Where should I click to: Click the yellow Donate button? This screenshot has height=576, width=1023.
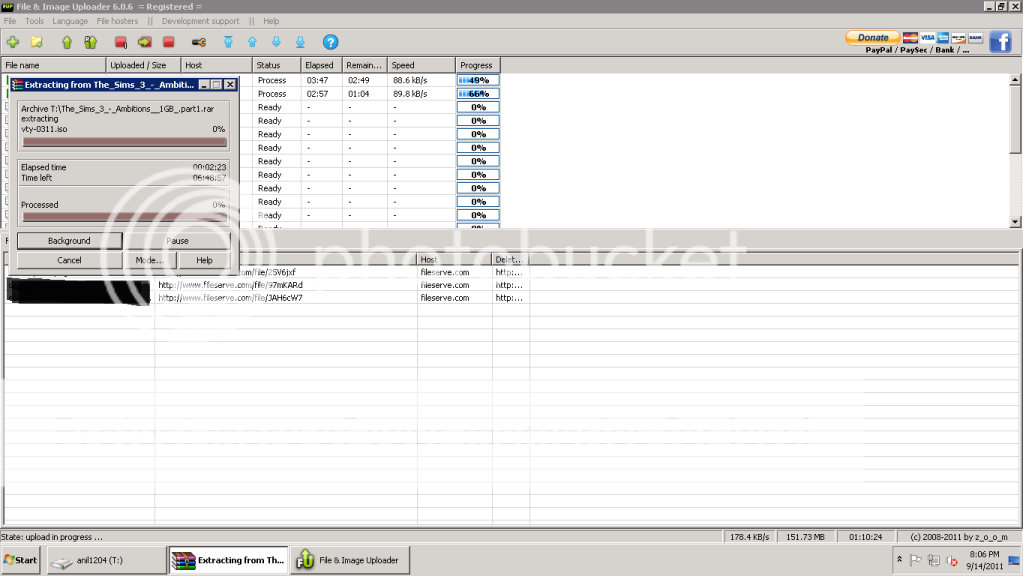[873, 37]
